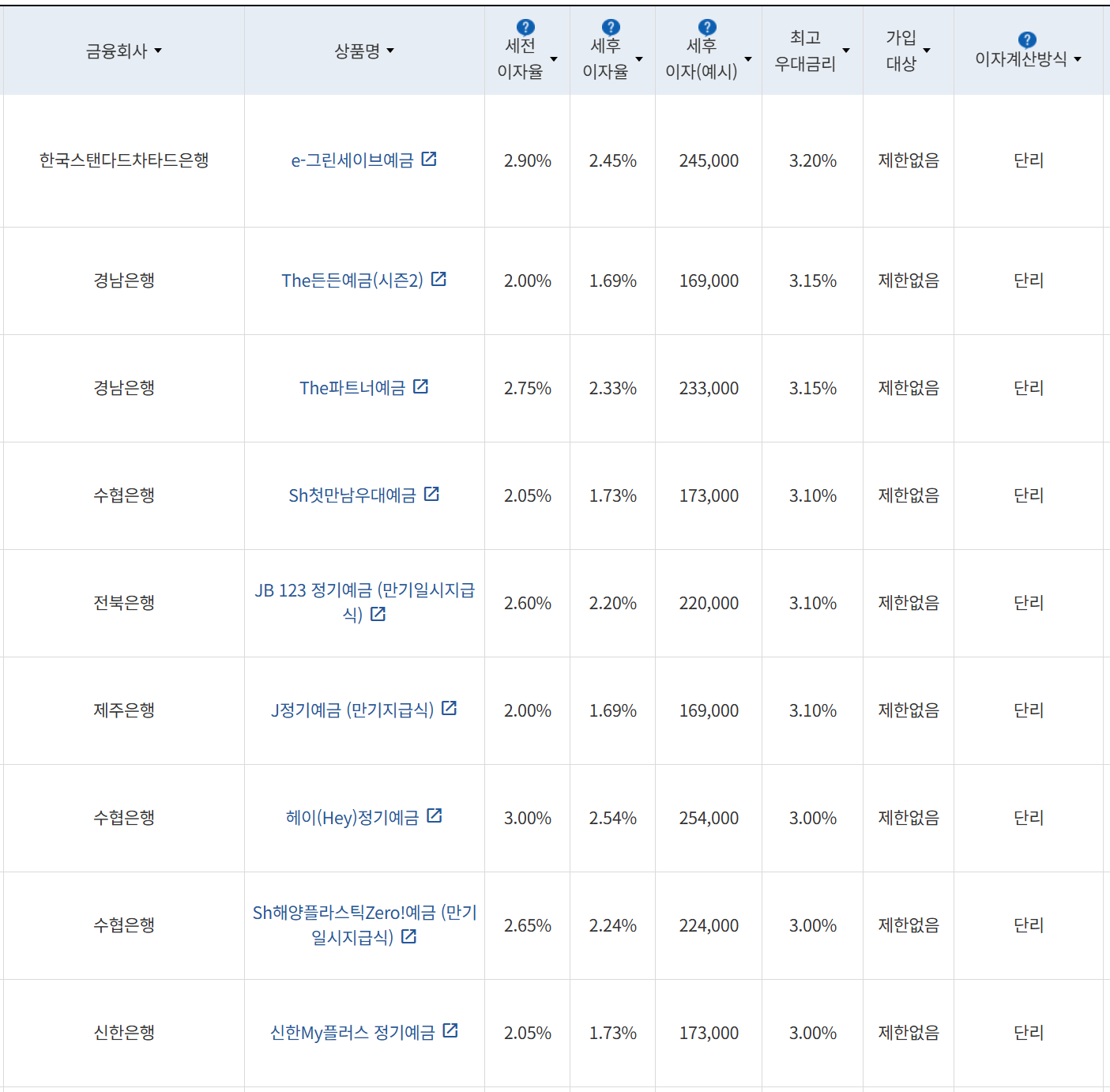The width and height of the screenshot is (1110, 1092).
Task: Click the external link icon beside e-그린세이브예금
Action: pyautogui.click(x=429, y=159)
